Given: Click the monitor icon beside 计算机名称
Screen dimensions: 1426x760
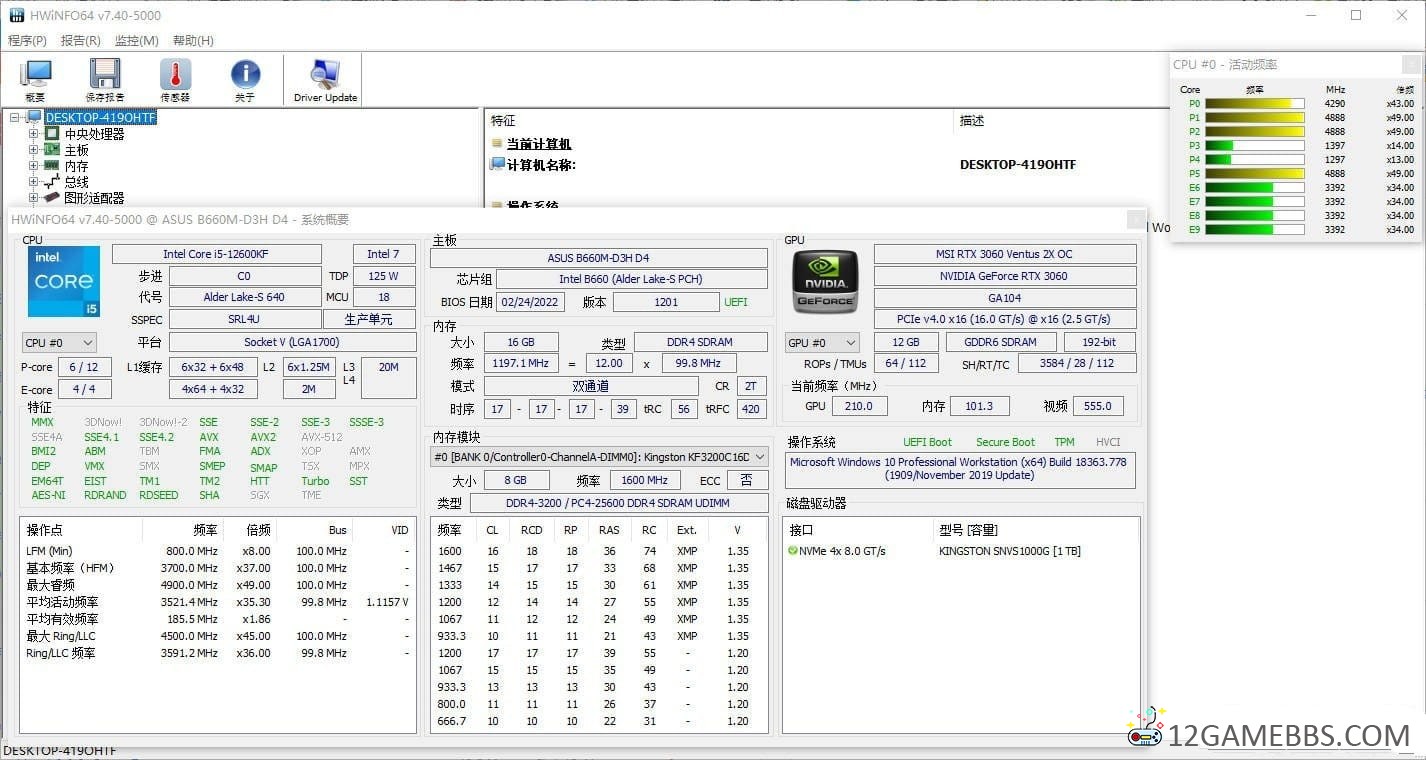Looking at the screenshot, I should point(498,164).
